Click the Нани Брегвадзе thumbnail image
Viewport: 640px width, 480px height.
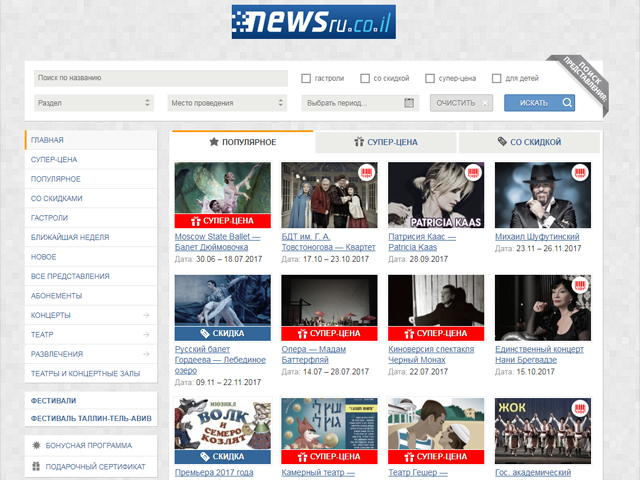(x=543, y=308)
